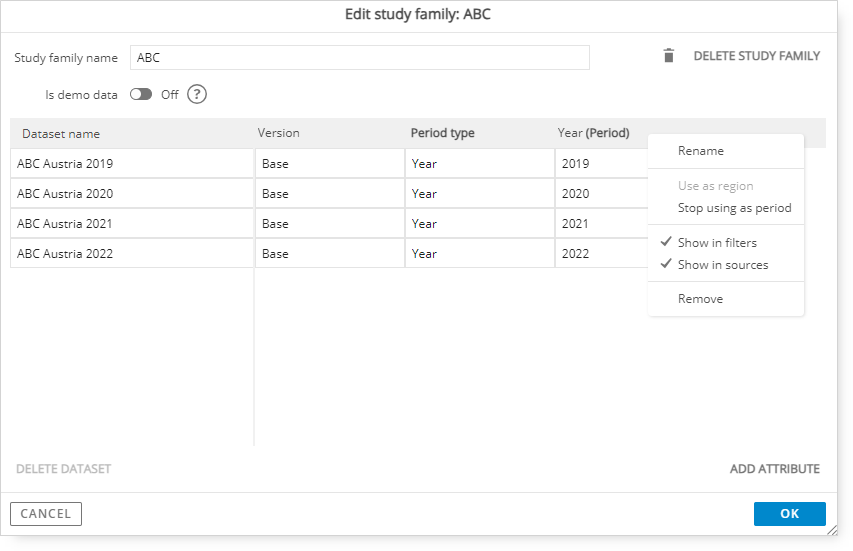Screen dimensions: 853x551
Task: Choose Remove in the context menu
Action: click(x=700, y=299)
